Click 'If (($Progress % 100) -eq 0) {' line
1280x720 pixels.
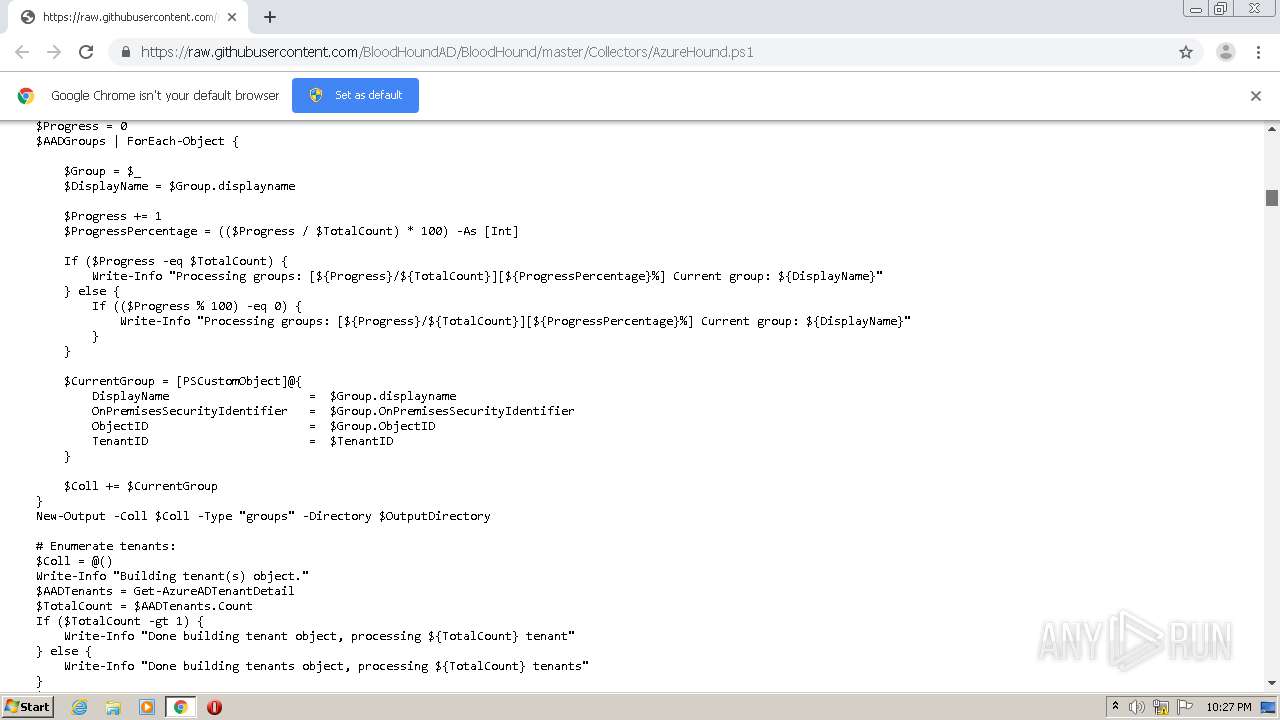[x=197, y=306]
